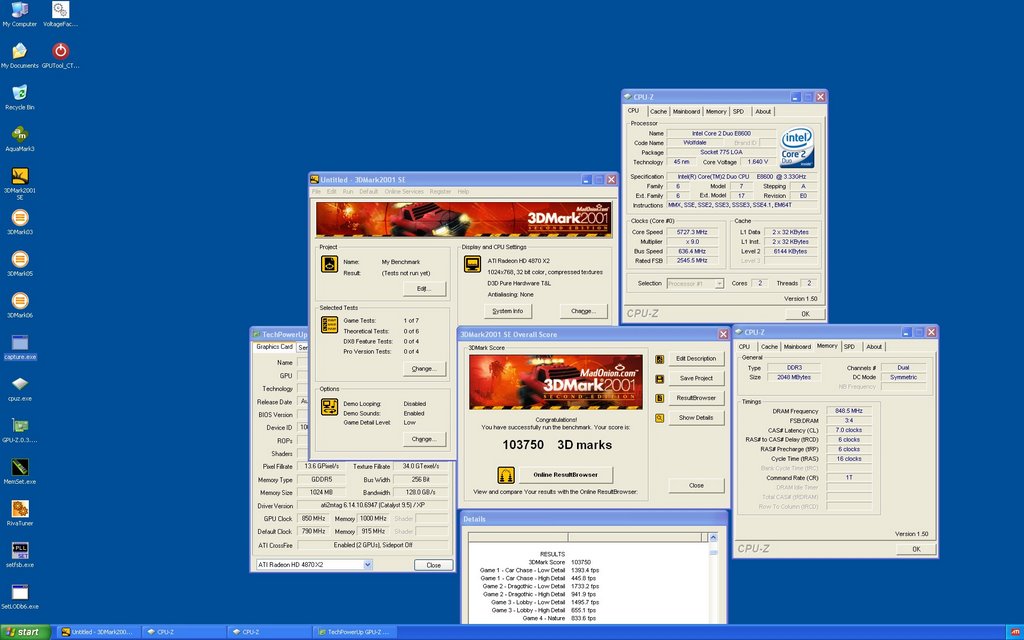This screenshot has width=1024, height=640.
Task: Click the Core Speed 5727.3 MHz value
Action: [x=692, y=232]
